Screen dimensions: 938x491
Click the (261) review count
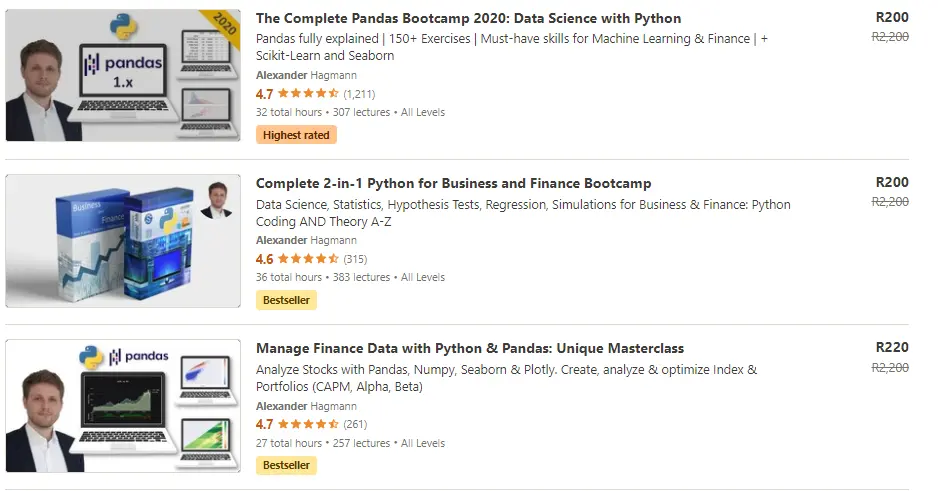click(x=355, y=424)
